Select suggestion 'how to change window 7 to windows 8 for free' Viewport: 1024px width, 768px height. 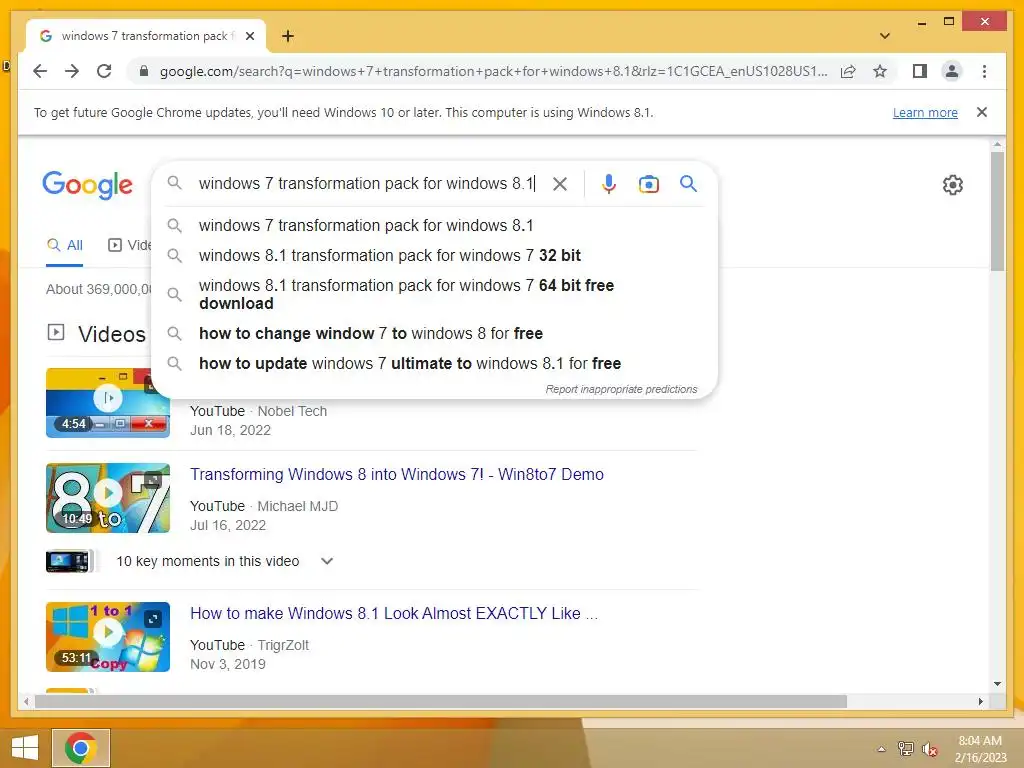(434, 334)
